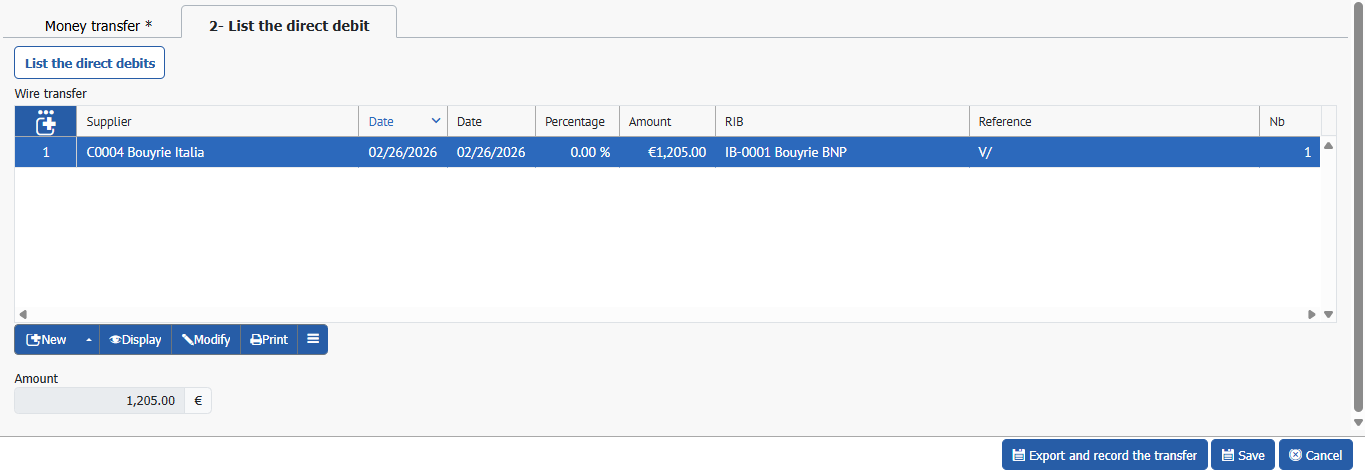
Task: Click the Print button
Action: [269, 340]
